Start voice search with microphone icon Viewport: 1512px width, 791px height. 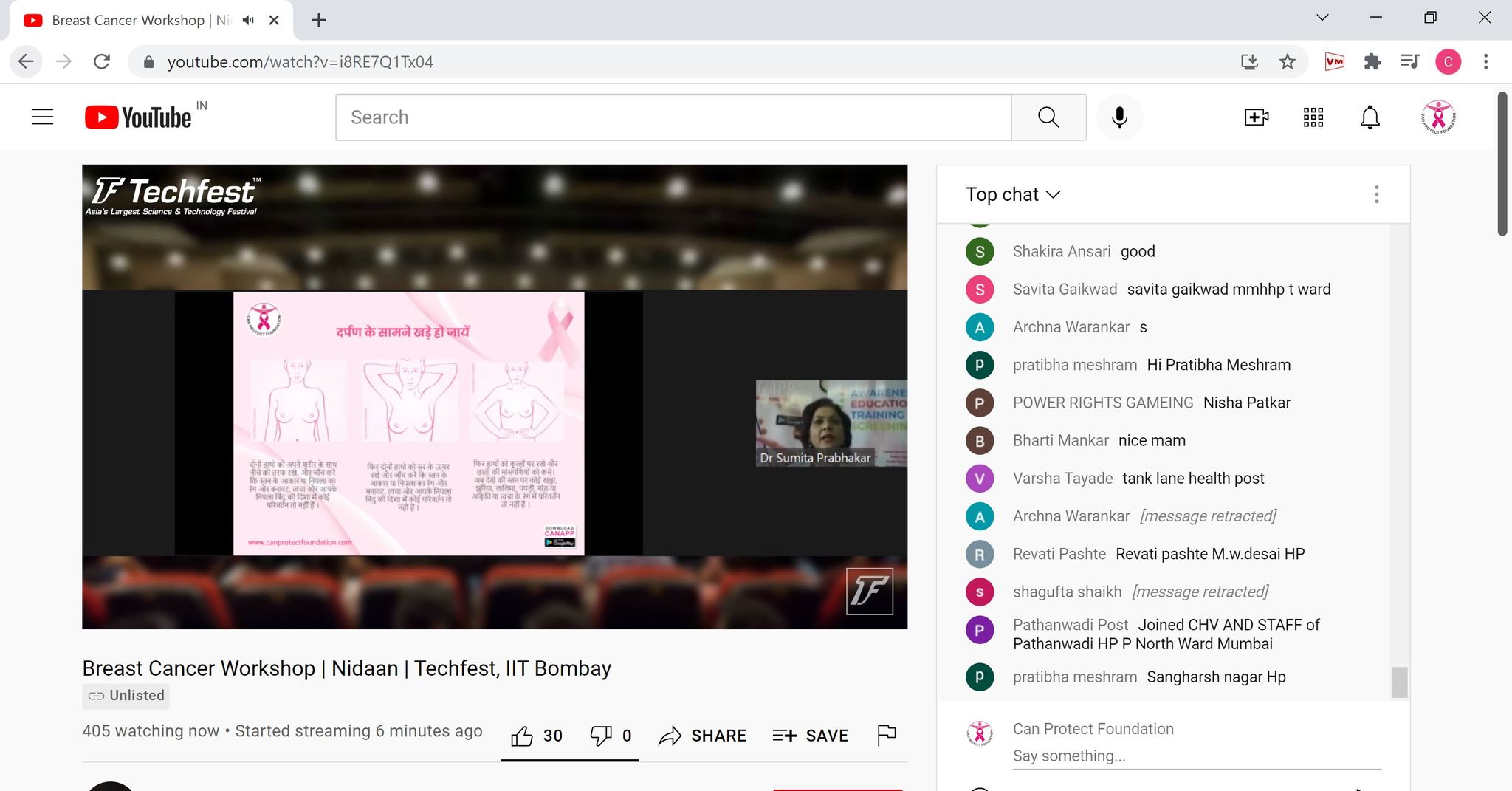coord(1119,117)
